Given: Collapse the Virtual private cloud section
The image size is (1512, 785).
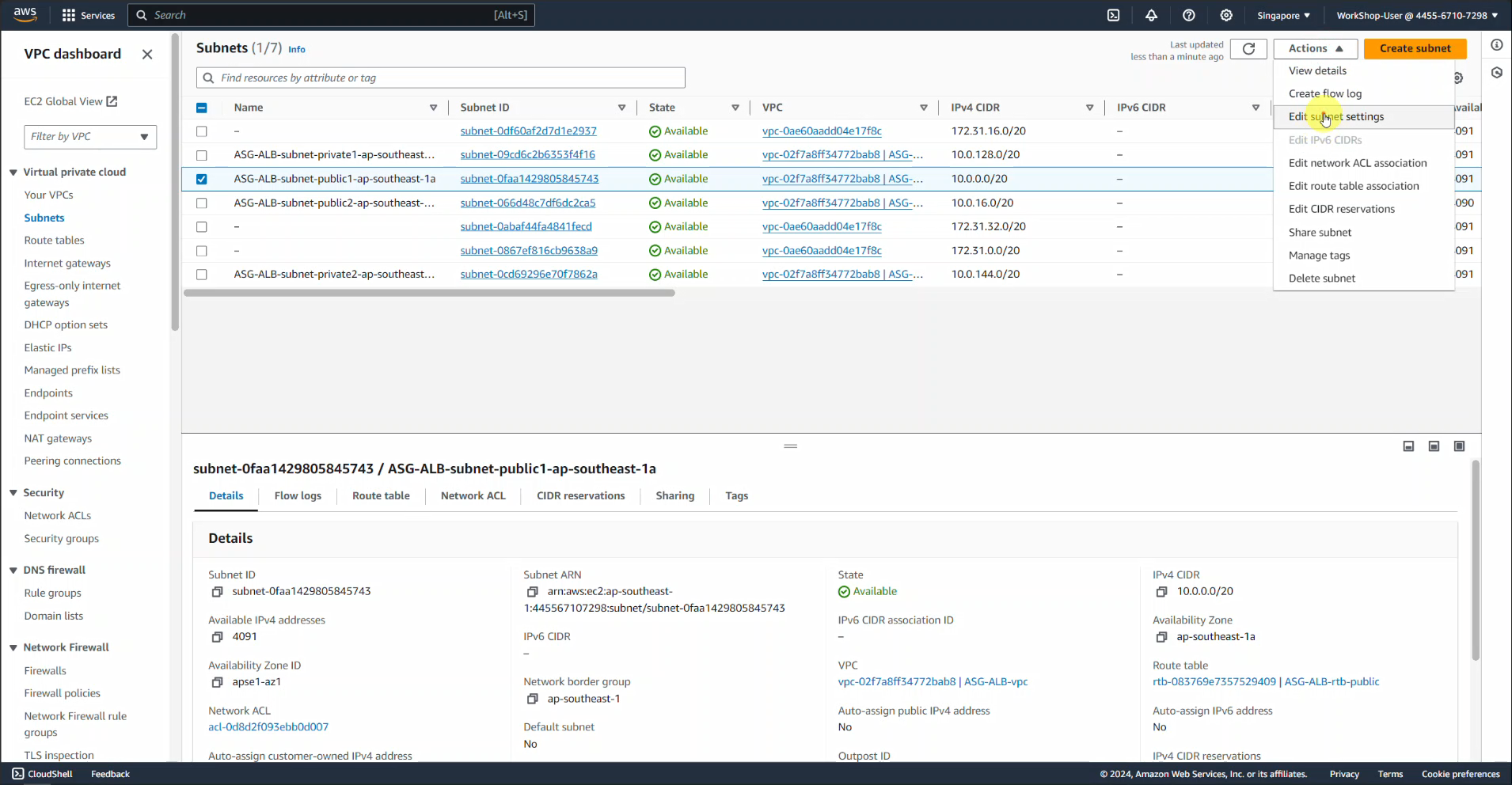Looking at the screenshot, I should [x=13, y=173].
